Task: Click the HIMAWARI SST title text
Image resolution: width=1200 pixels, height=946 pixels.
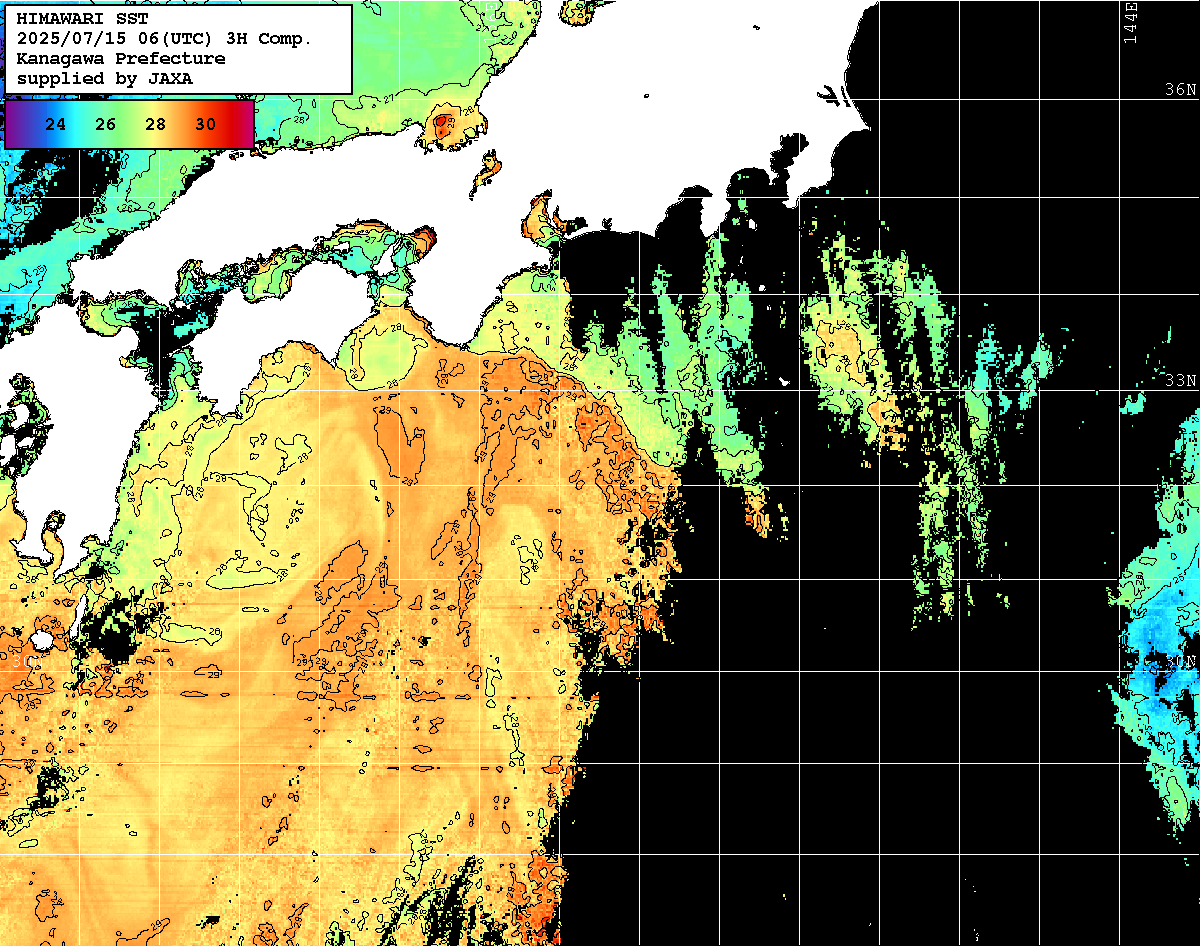Action: (82, 19)
